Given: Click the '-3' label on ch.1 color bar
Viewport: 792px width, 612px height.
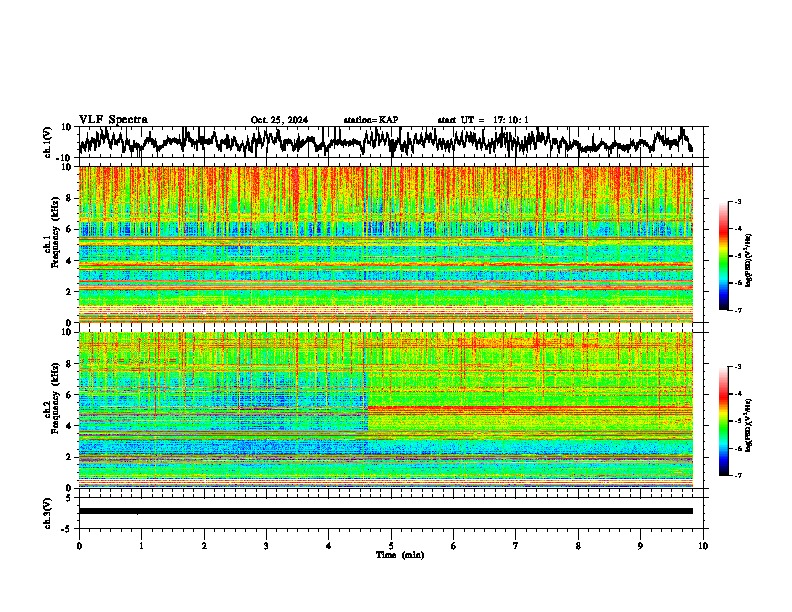Looking at the screenshot, I should [738, 201].
